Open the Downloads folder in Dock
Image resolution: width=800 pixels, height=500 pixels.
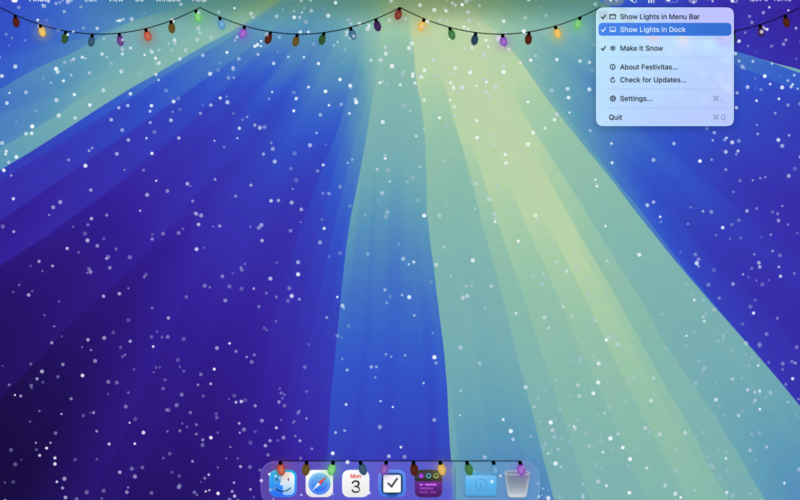(480, 484)
